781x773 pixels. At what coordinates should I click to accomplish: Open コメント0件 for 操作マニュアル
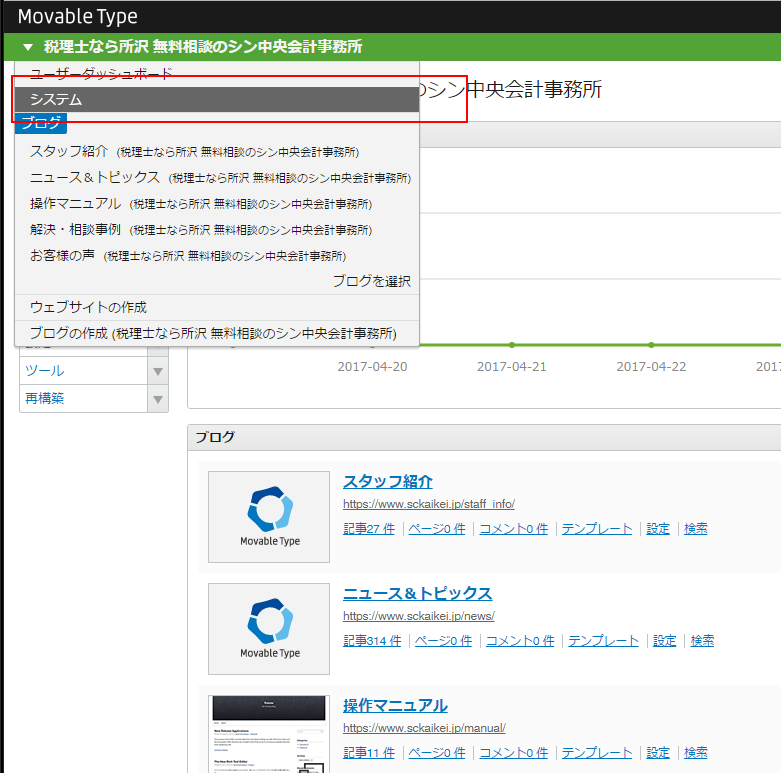coord(514,753)
